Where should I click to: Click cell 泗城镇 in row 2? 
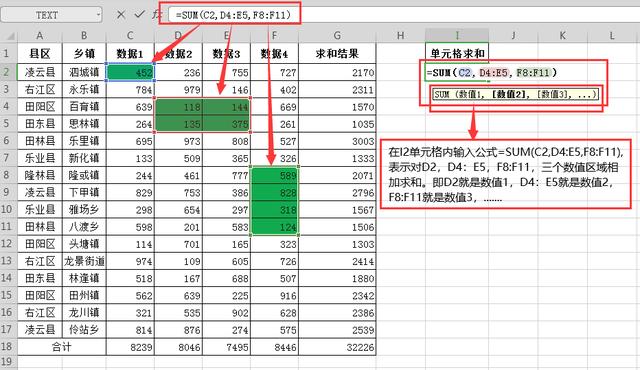(x=84, y=72)
